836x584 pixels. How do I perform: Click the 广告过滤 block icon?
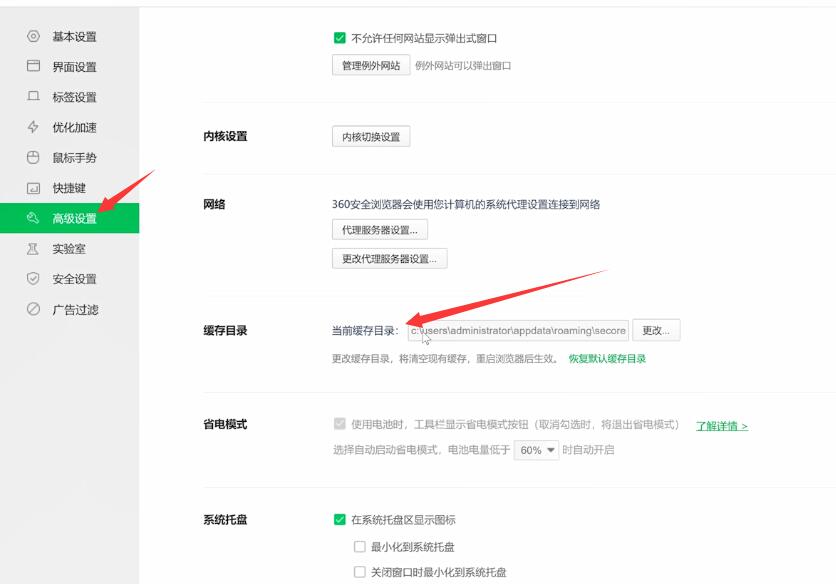tap(33, 309)
